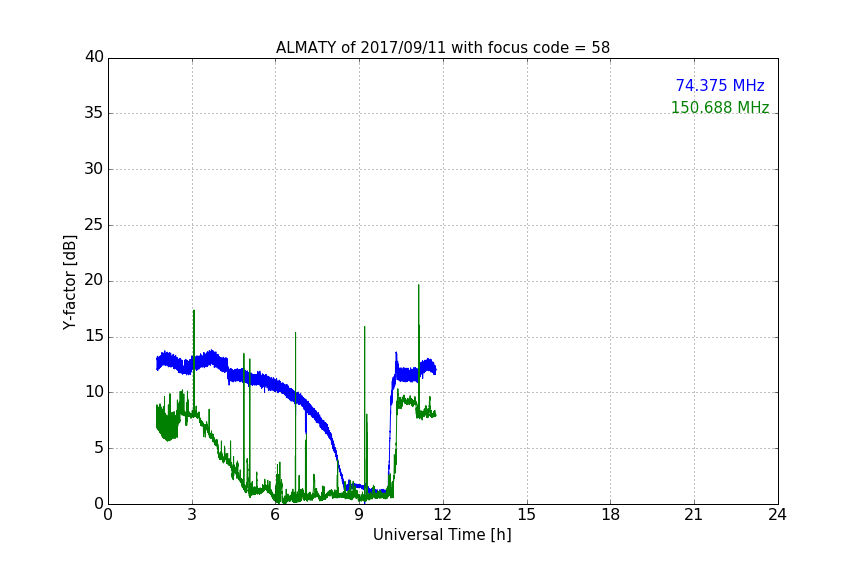
Task: Click the x-axis tick label '3'
Action: pyautogui.click(x=192, y=515)
